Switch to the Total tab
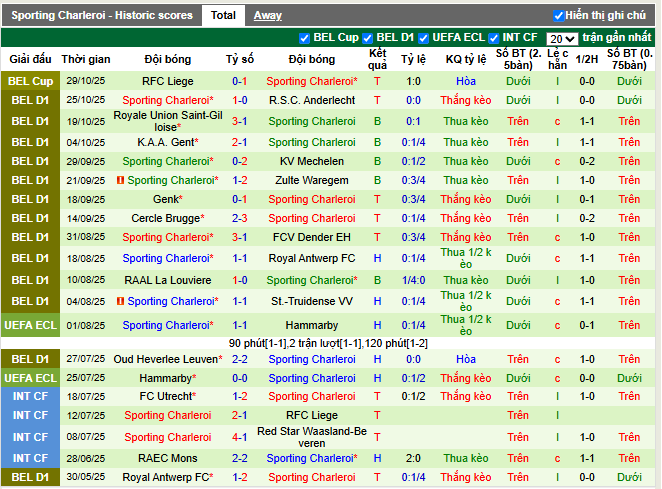 223,16
